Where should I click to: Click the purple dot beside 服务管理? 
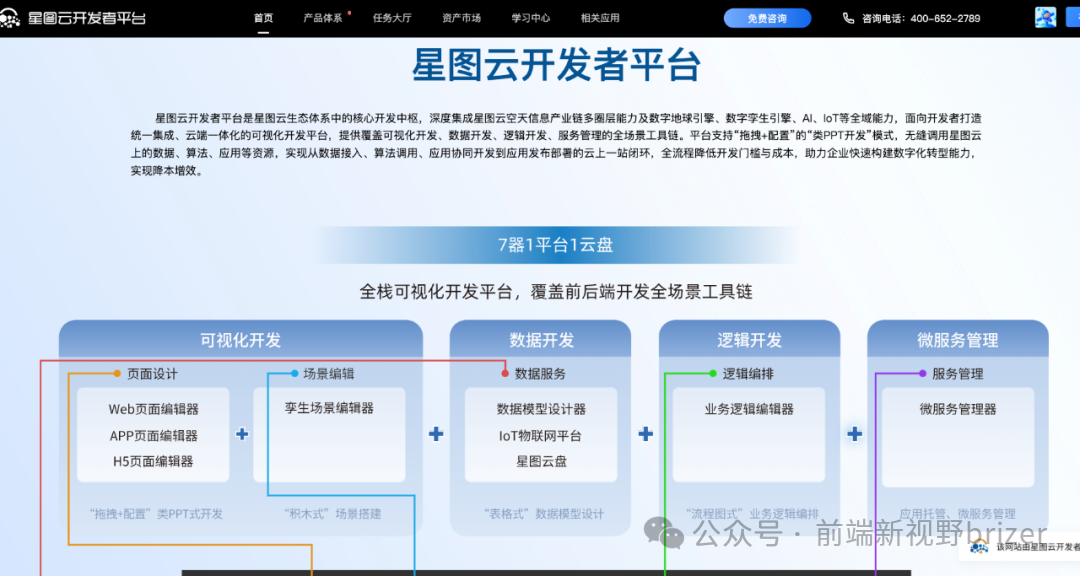coord(922,373)
